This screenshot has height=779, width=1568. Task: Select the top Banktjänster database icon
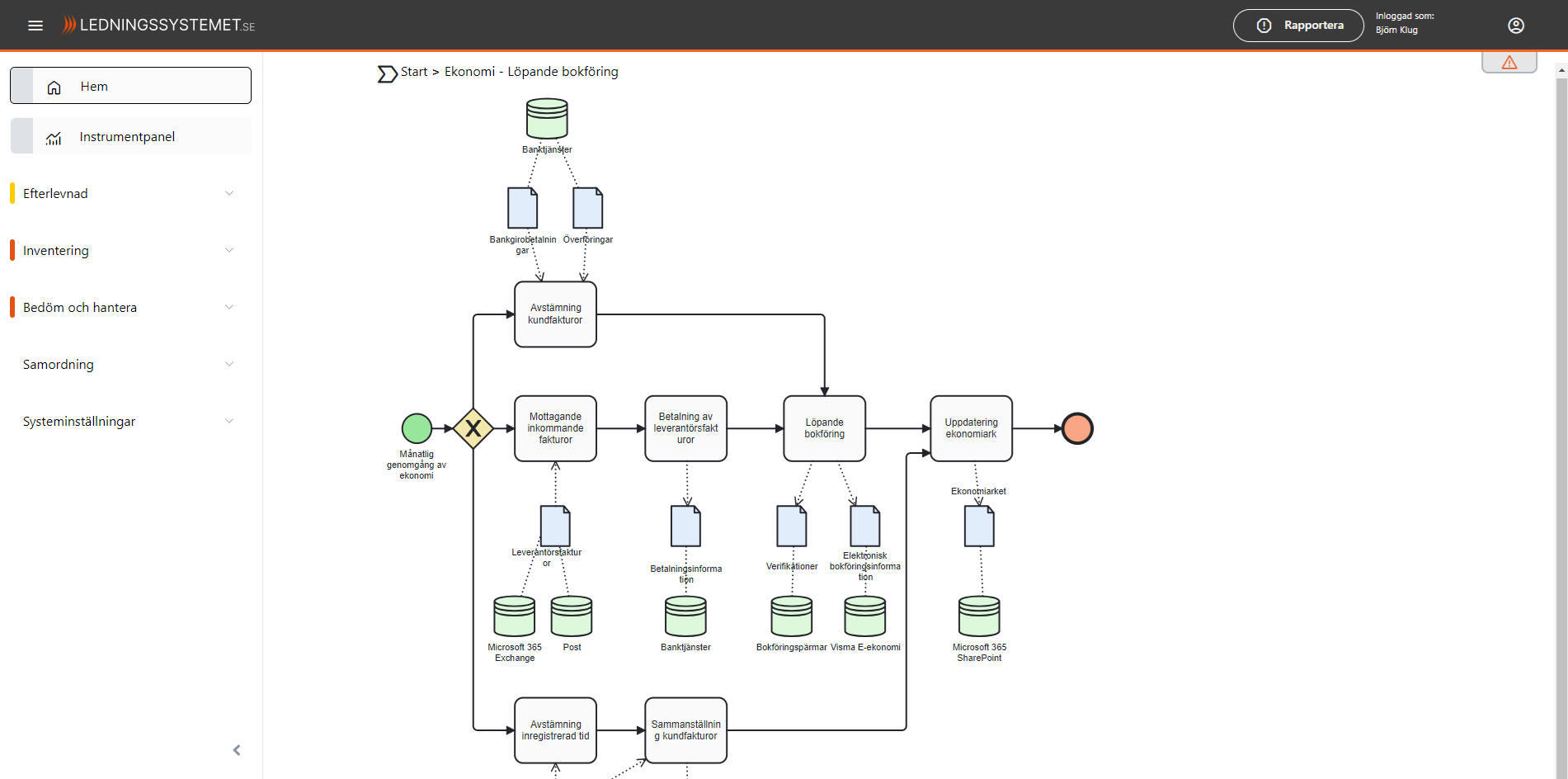tap(547, 119)
